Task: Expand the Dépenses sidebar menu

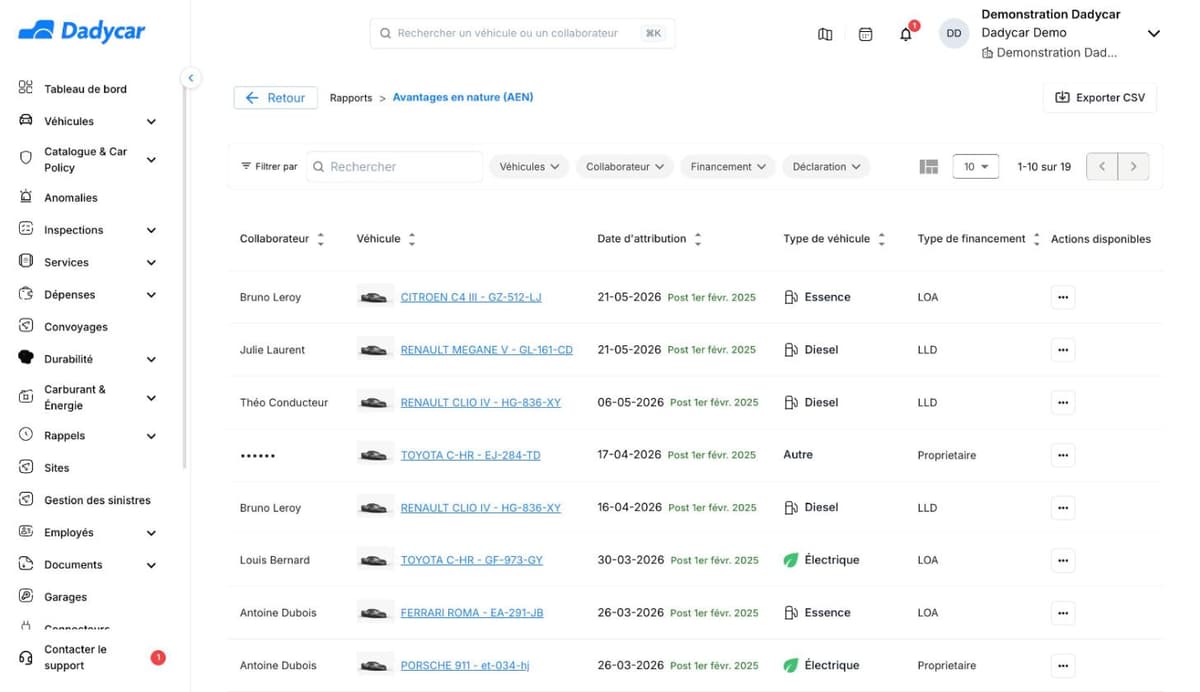Action: (x=151, y=295)
